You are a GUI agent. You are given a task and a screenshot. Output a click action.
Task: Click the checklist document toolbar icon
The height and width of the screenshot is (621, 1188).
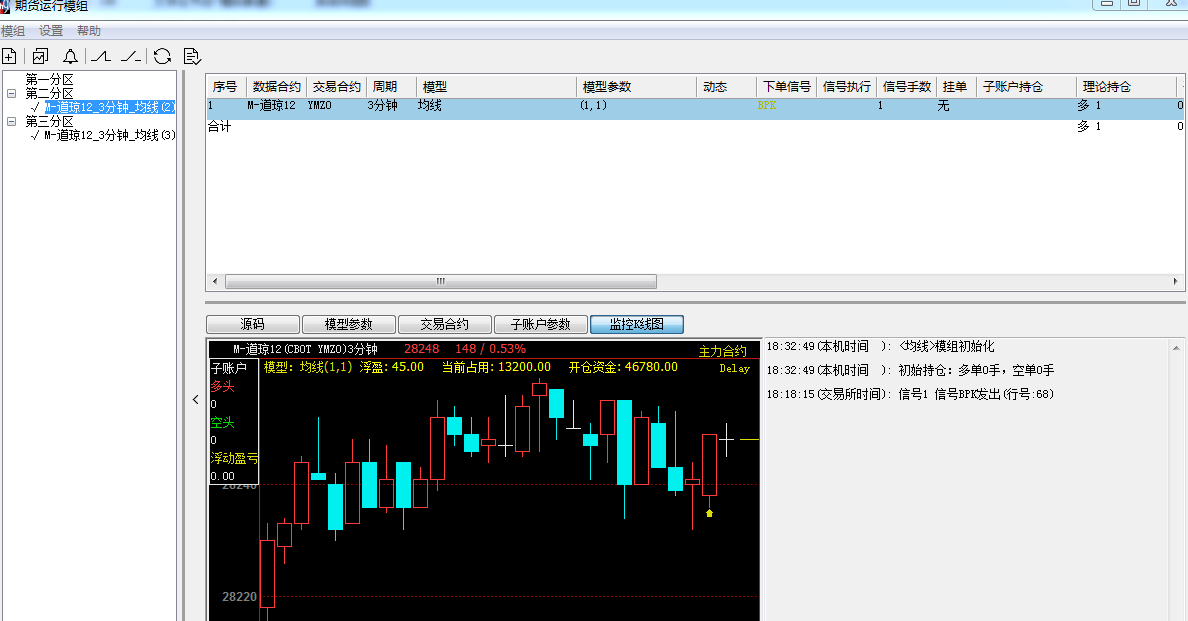(193, 57)
